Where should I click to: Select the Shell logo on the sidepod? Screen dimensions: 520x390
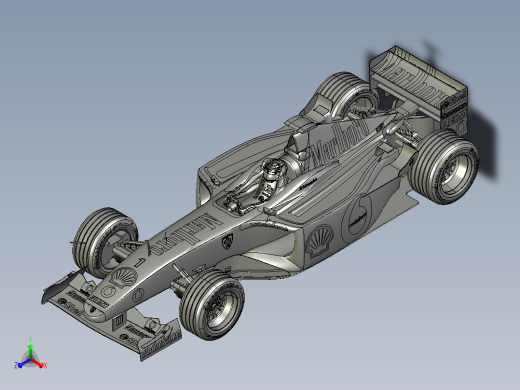coord(319,240)
